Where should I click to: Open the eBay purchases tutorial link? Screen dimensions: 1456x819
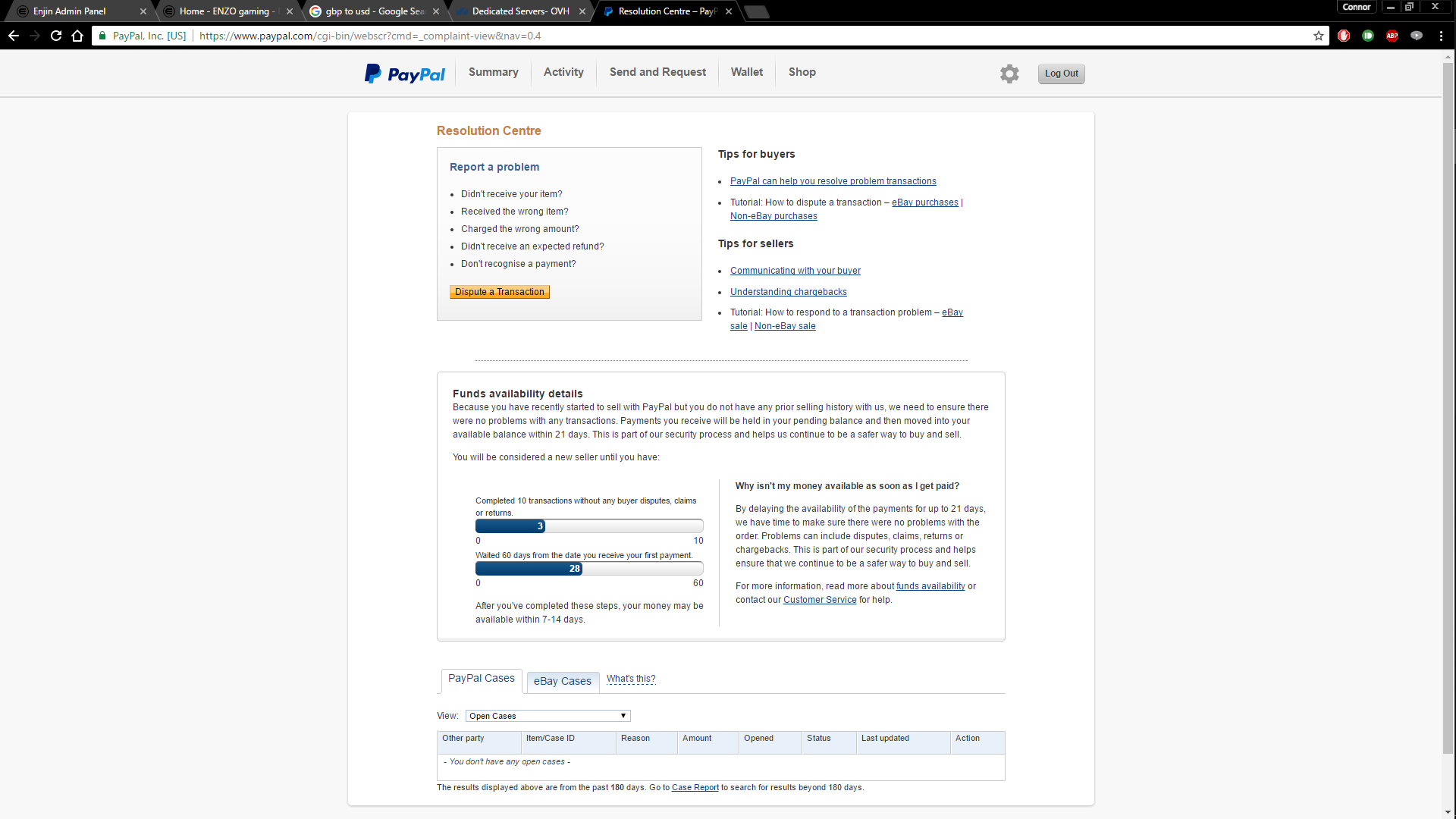tap(924, 202)
